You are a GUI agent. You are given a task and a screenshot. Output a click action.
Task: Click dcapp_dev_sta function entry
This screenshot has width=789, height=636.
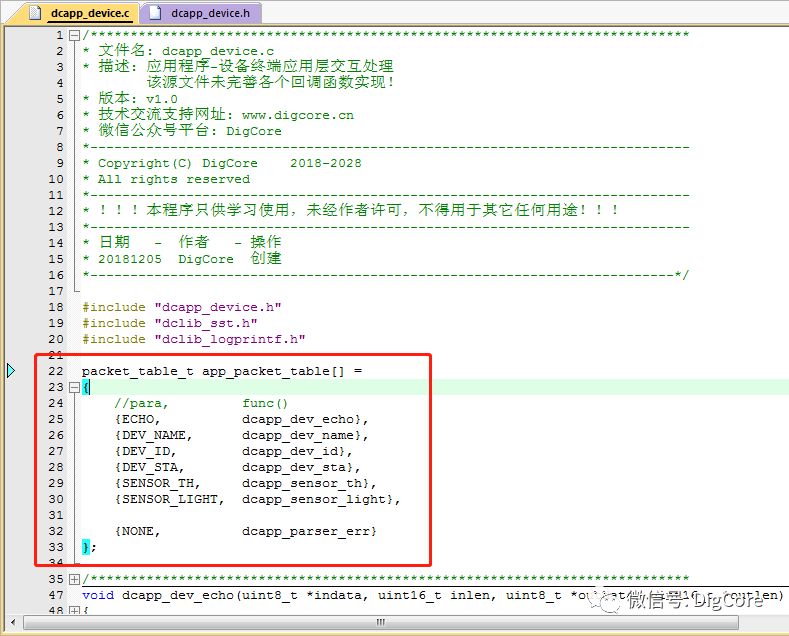point(294,467)
